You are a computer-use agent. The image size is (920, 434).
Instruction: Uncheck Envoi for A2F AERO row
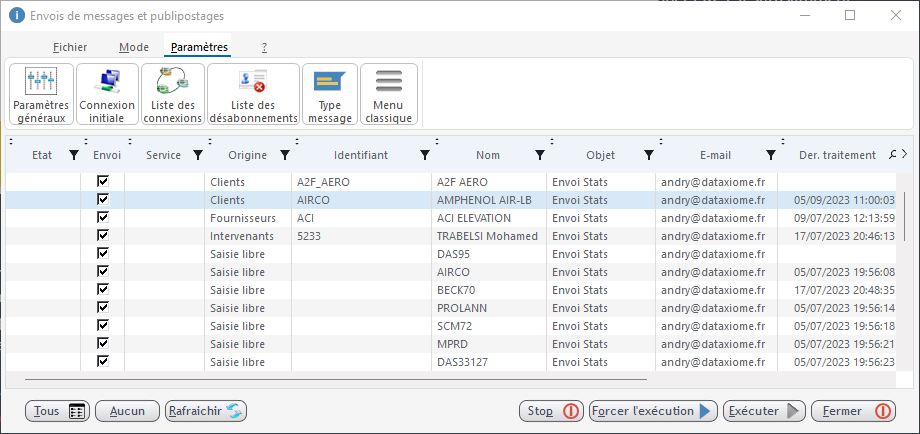(102, 182)
